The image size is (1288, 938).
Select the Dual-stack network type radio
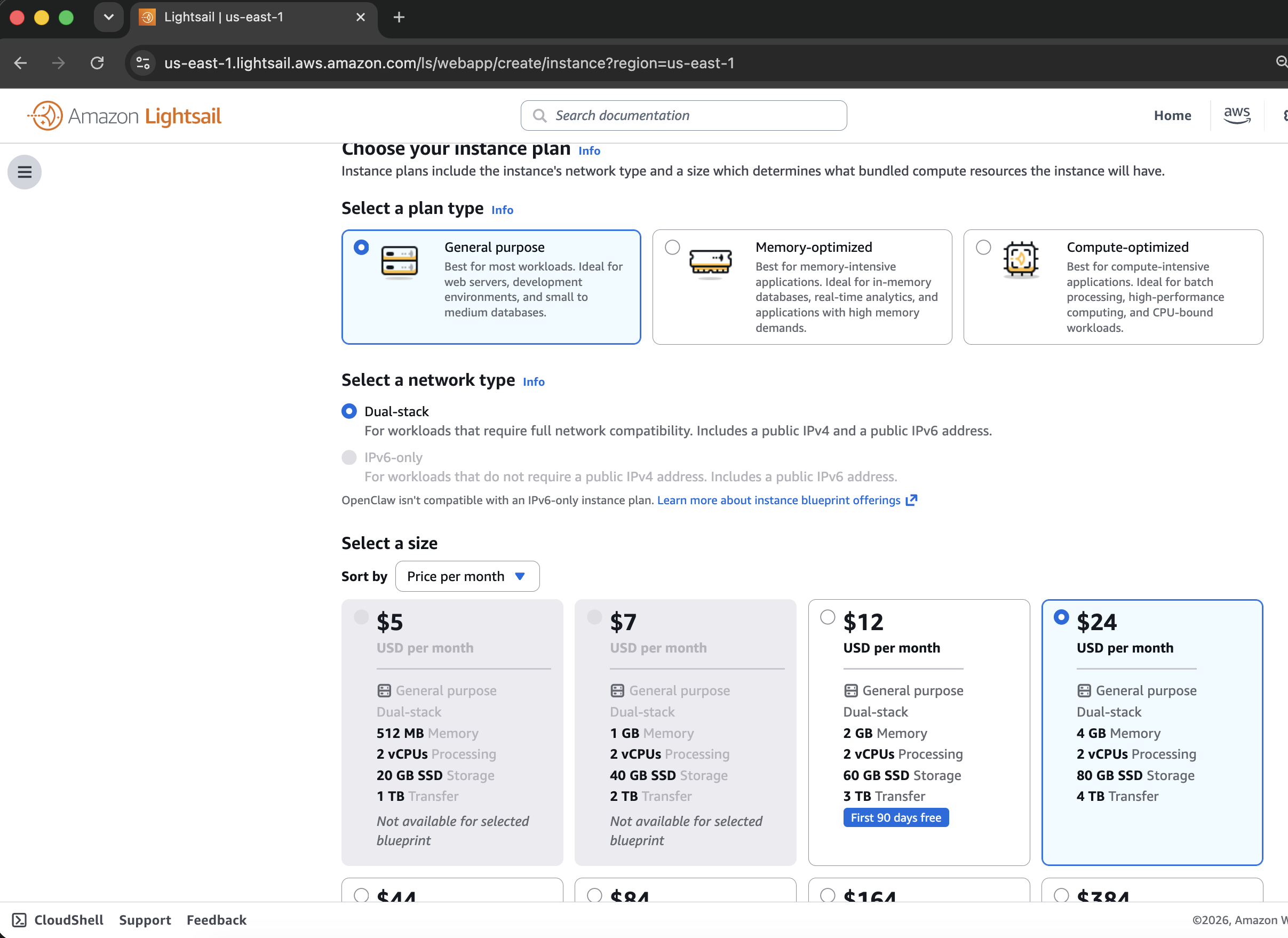(x=349, y=411)
